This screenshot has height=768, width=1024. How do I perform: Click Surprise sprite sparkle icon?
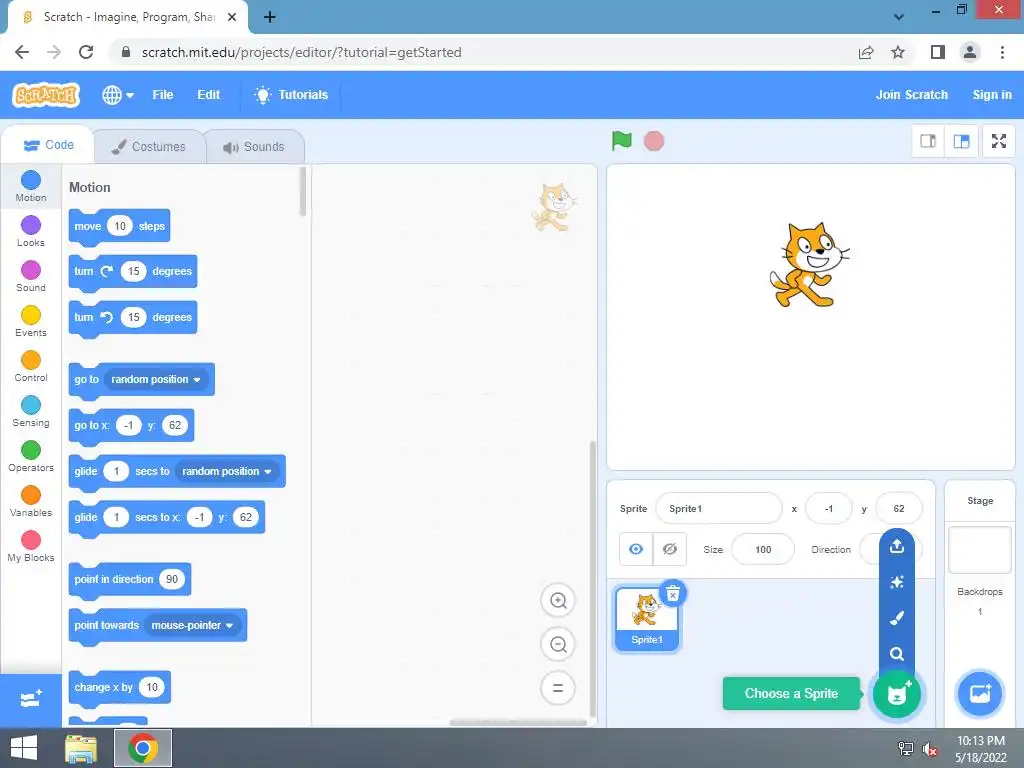897,582
